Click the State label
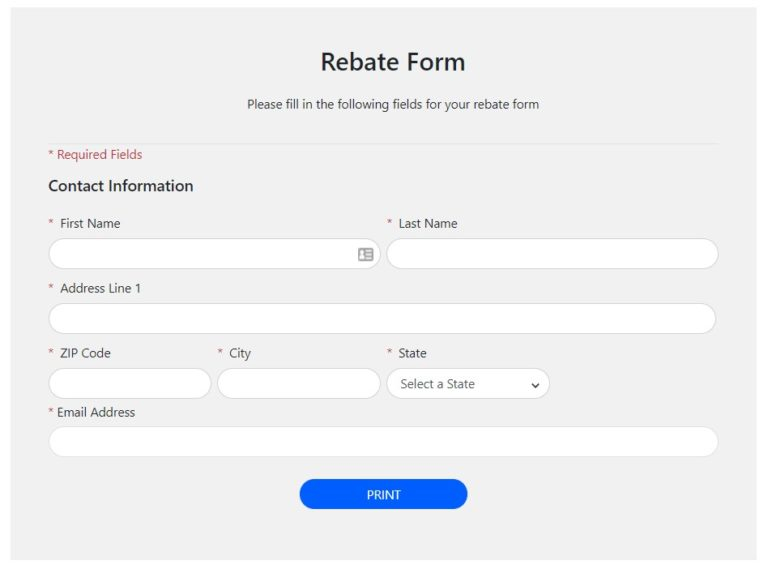Image resolution: width=768 pixels, height=569 pixels. [412, 353]
